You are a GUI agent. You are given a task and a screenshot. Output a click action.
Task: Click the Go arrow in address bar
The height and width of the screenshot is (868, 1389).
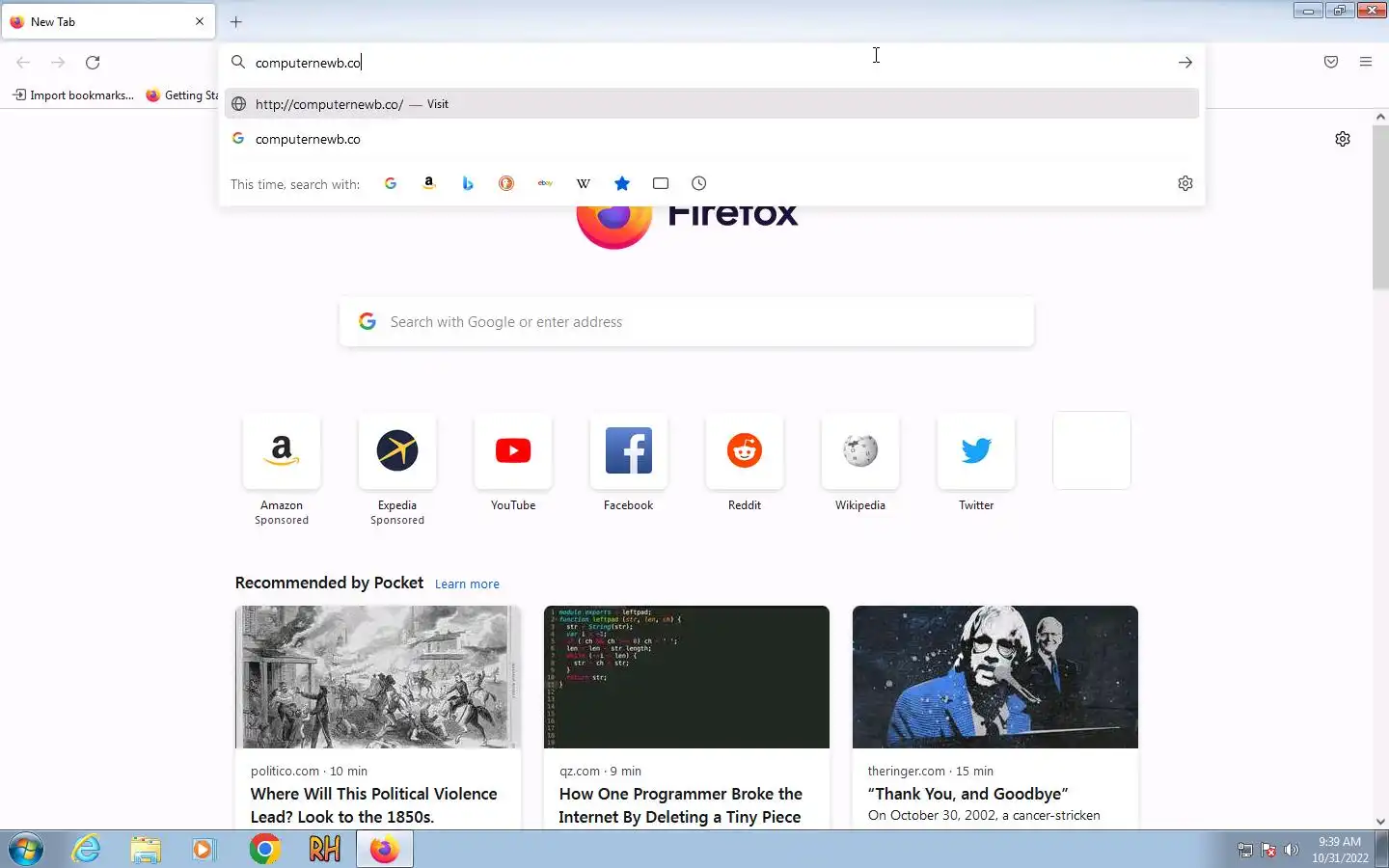pyautogui.click(x=1185, y=63)
